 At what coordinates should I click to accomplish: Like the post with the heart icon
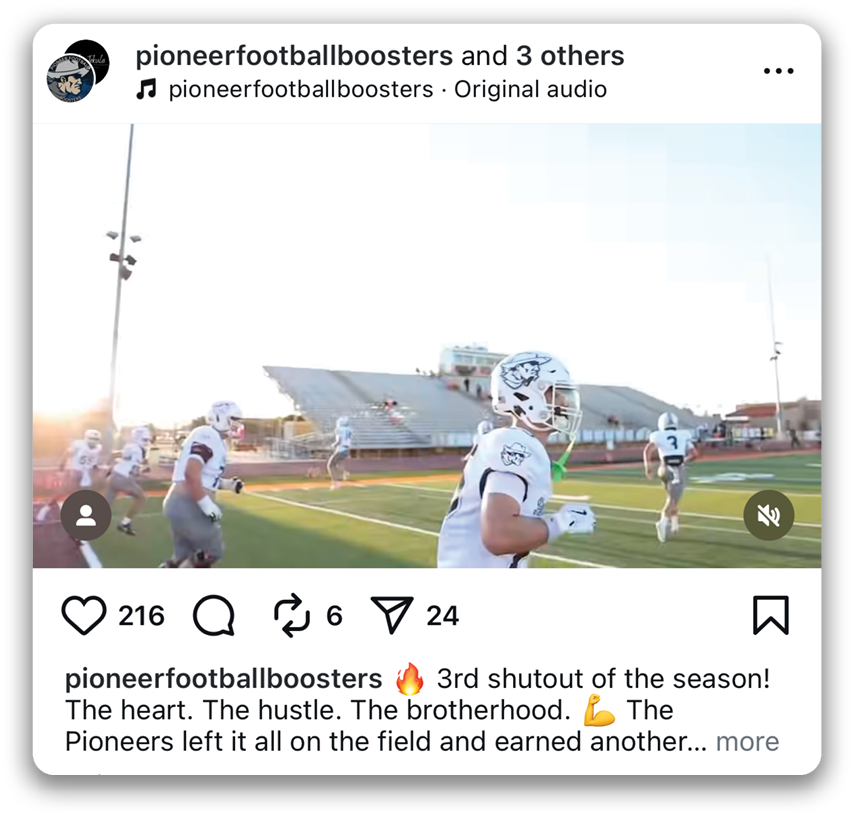(x=84, y=615)
